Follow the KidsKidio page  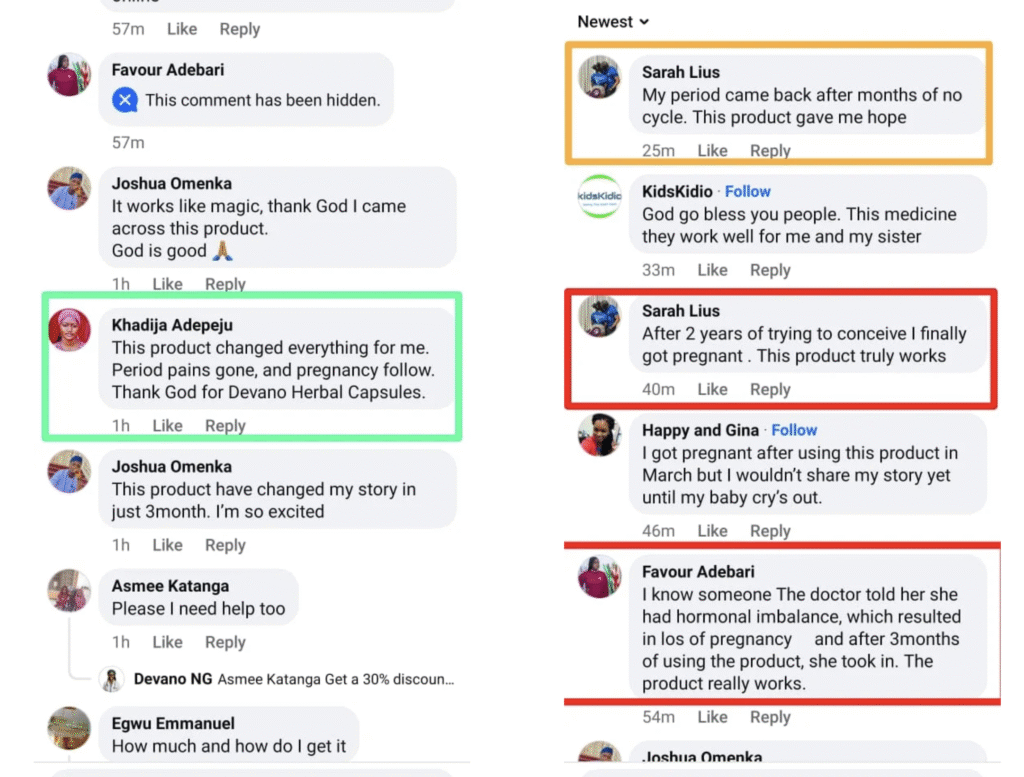point(748,191)
